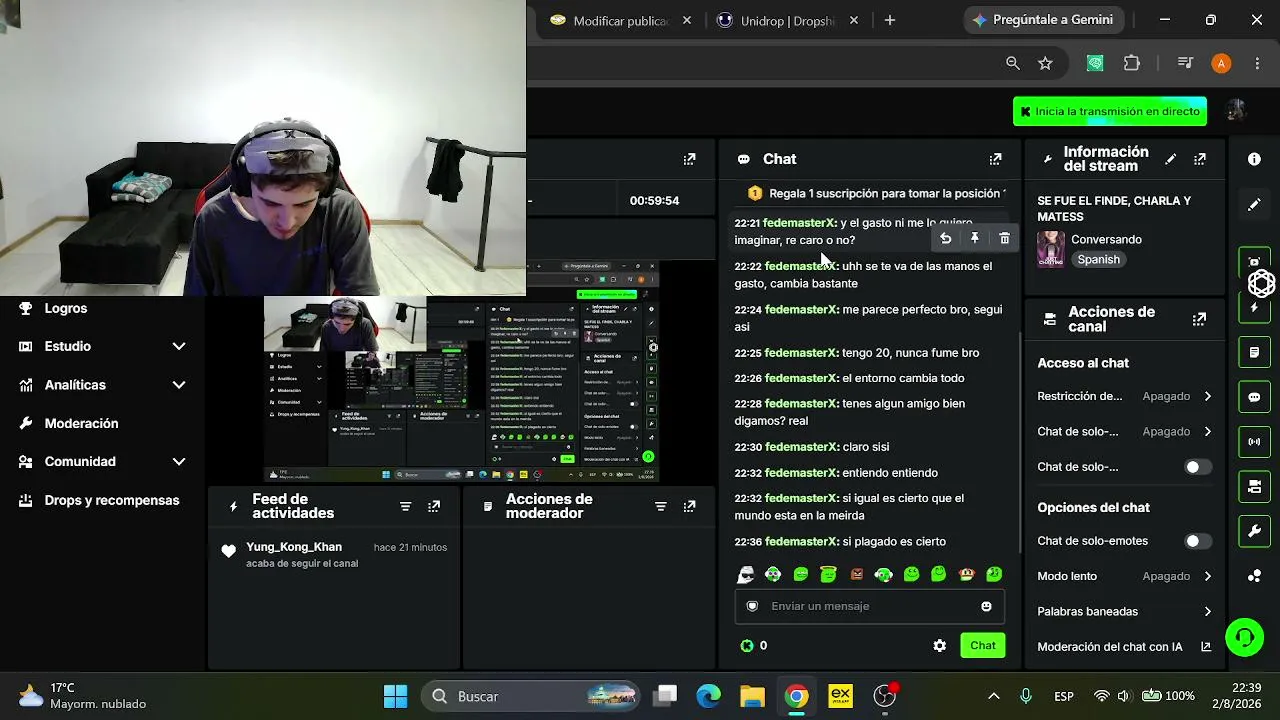Pop out the Acciones de moderador panel
The height and width of the screenshot is (720, 1280).
point(689,507)
